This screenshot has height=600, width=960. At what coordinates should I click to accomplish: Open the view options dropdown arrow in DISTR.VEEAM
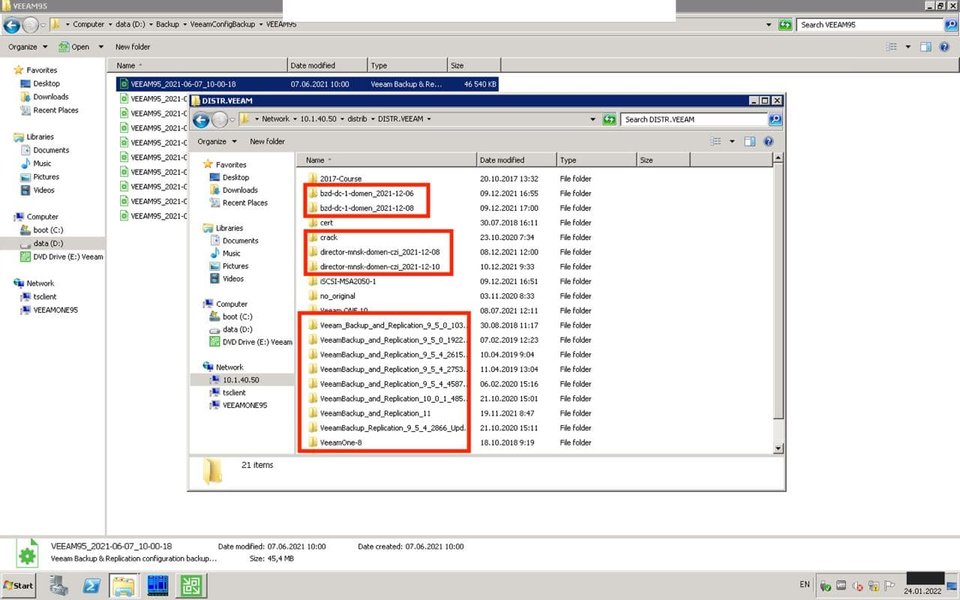point(733,141)
